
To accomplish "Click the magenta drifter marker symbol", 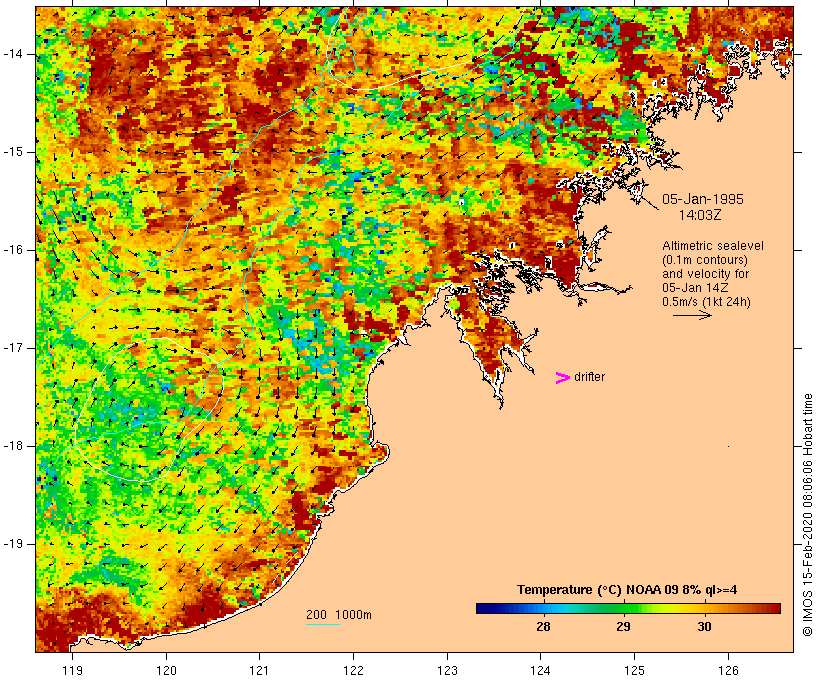I will pyautogui.click(x=563, y=378).
